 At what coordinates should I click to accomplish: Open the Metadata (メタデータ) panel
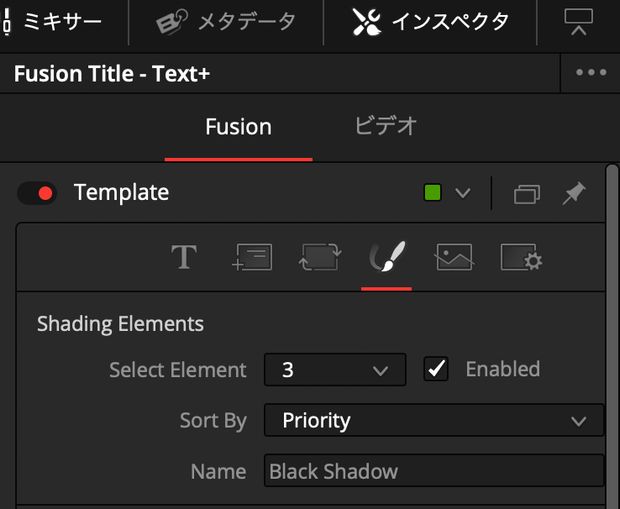tap(226, 22)
